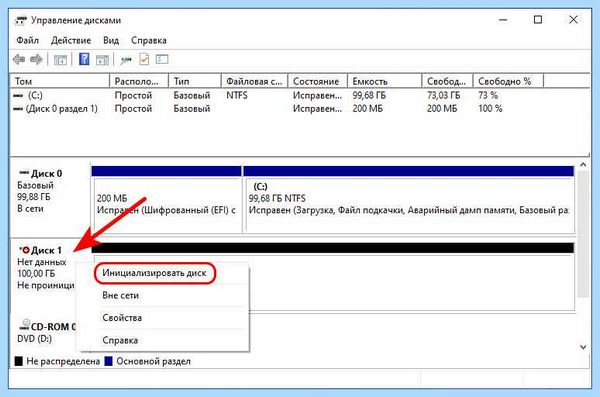Click the NTFS cell in (C:) row
600x397 pixels.
point(237,95)
